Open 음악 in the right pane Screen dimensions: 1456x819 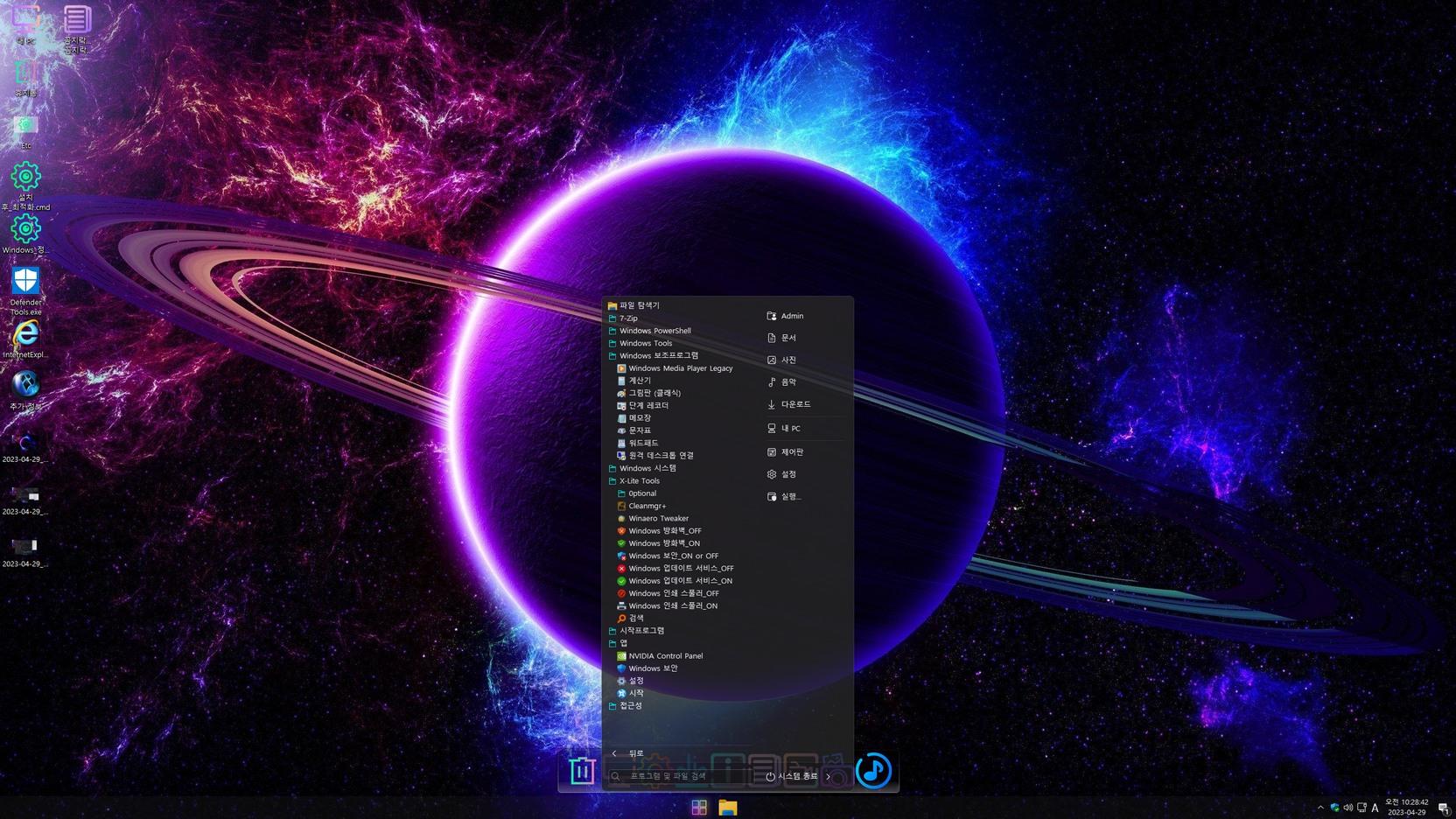[781, 382]
